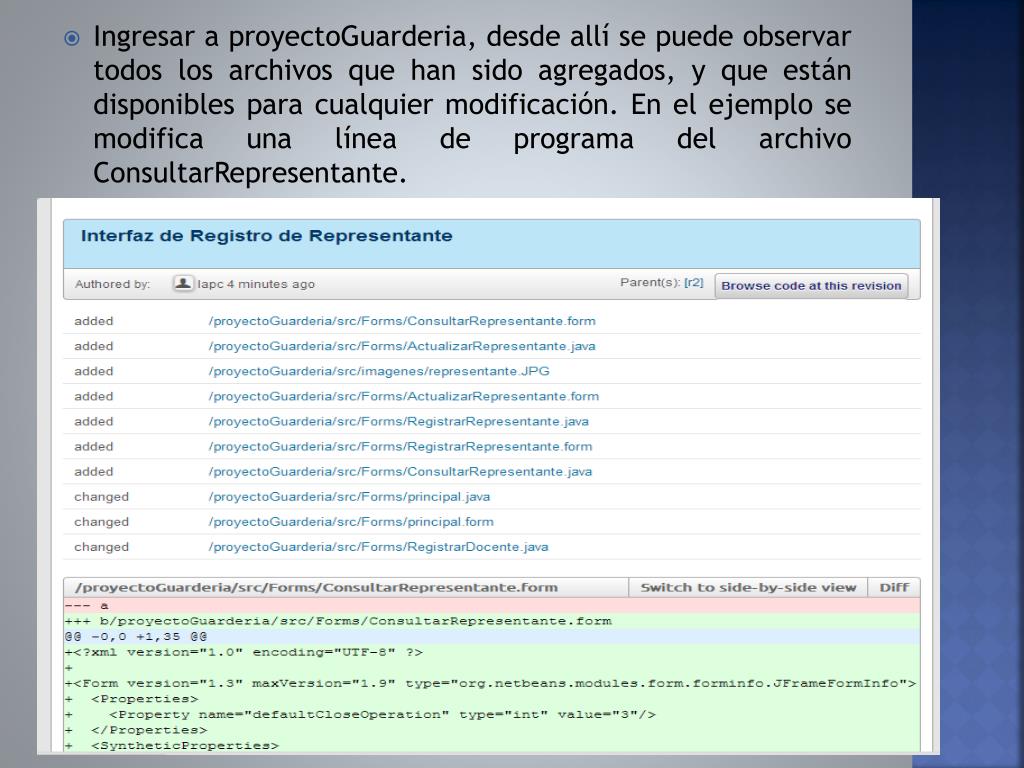Image resolution: width=1024 pixels, height=768 pixels.
Task: Open ConsultarRepresentante.java file link
Action: pos(400,472)
